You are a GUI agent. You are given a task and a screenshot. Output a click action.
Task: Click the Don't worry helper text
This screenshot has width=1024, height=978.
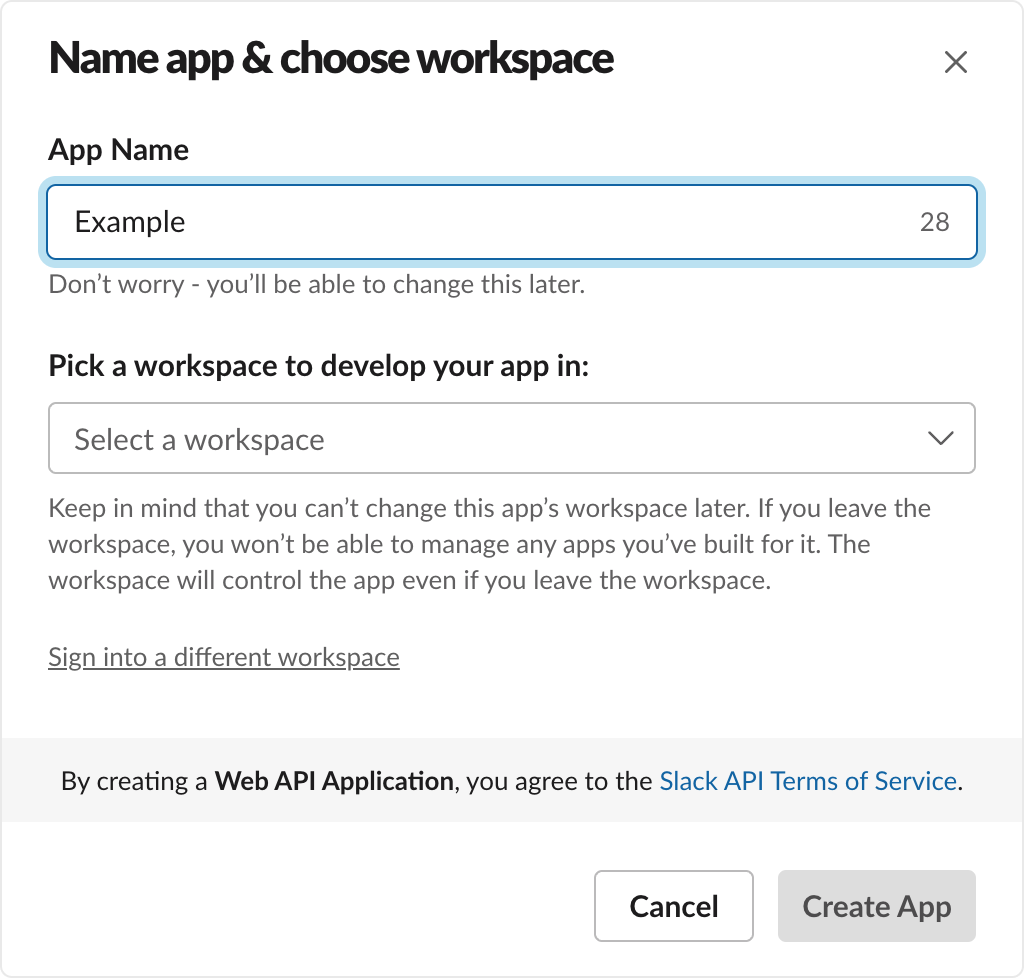click(x=317, y=285)
